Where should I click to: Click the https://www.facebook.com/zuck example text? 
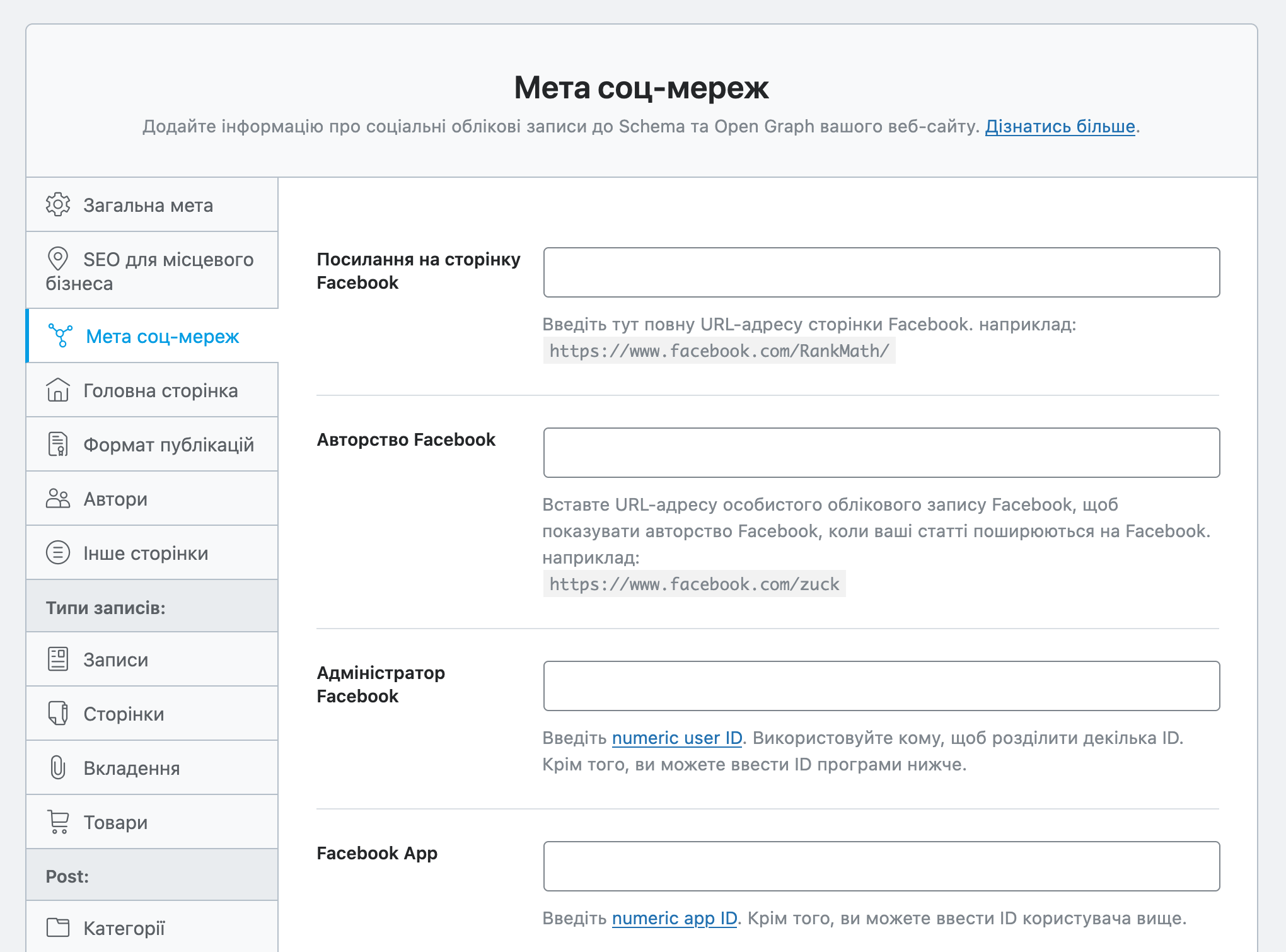694,584
